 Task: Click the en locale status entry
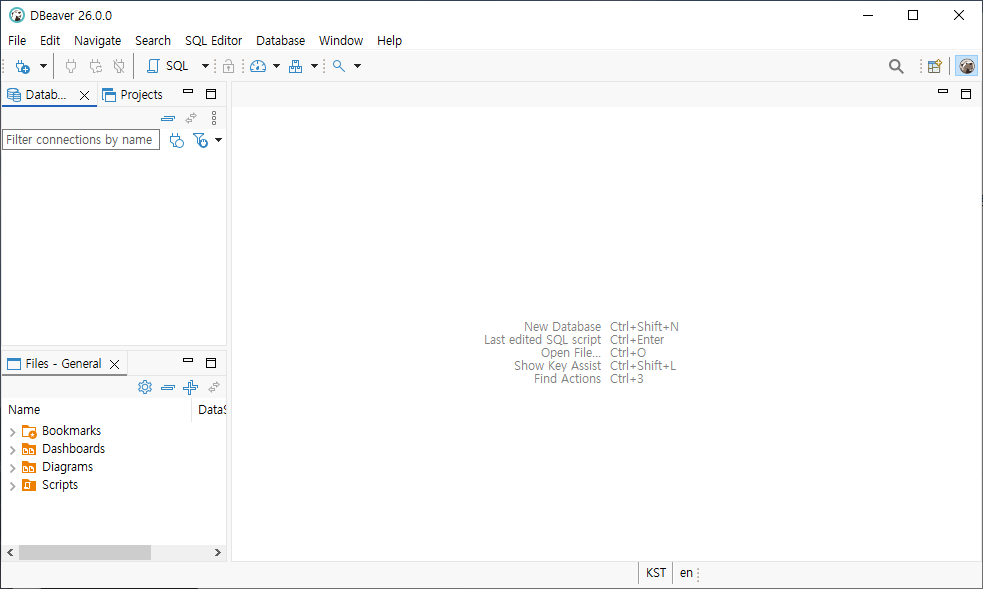click(x=686, y=573)
